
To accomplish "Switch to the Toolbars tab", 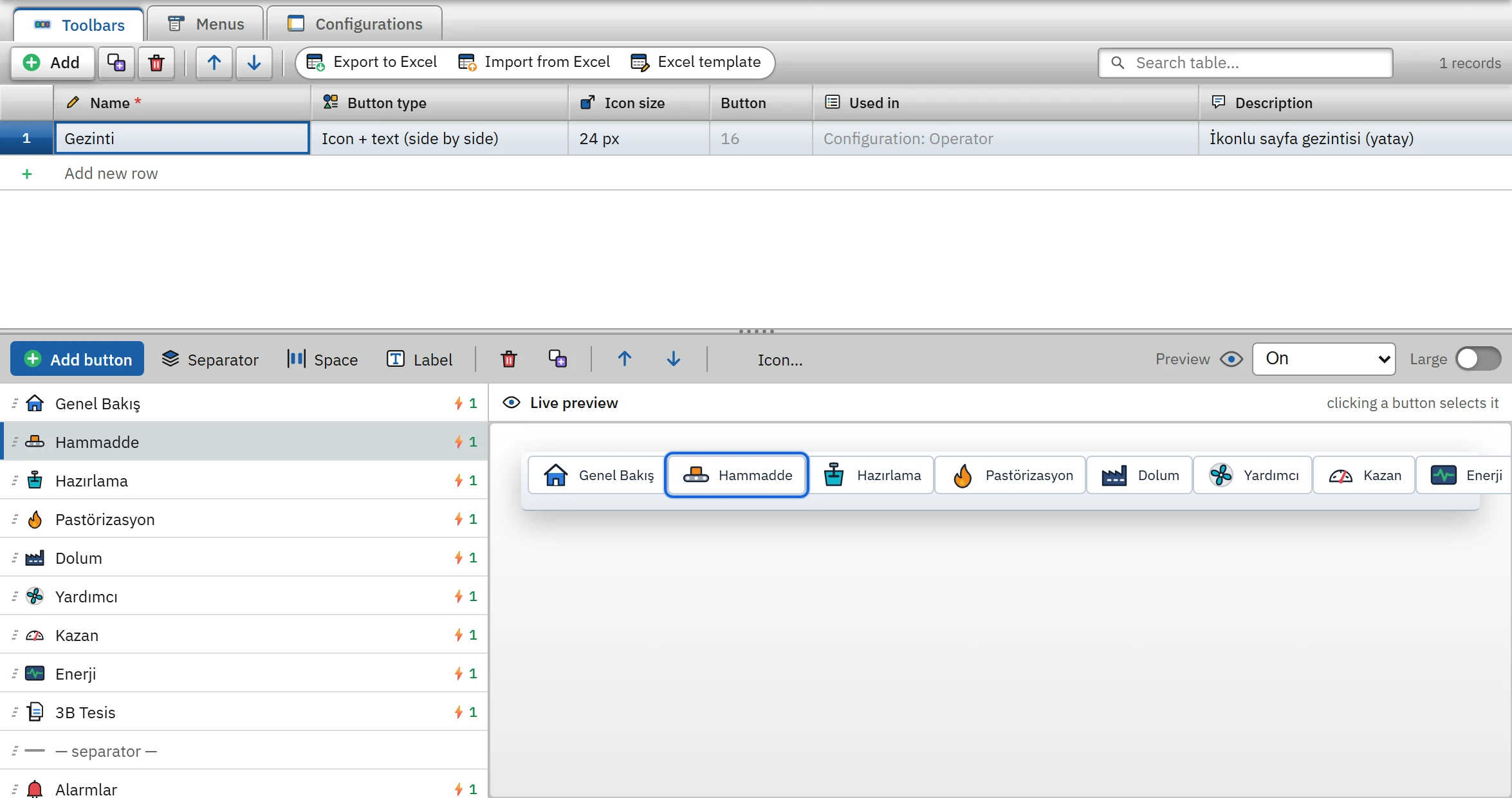I will click(79, 24).
